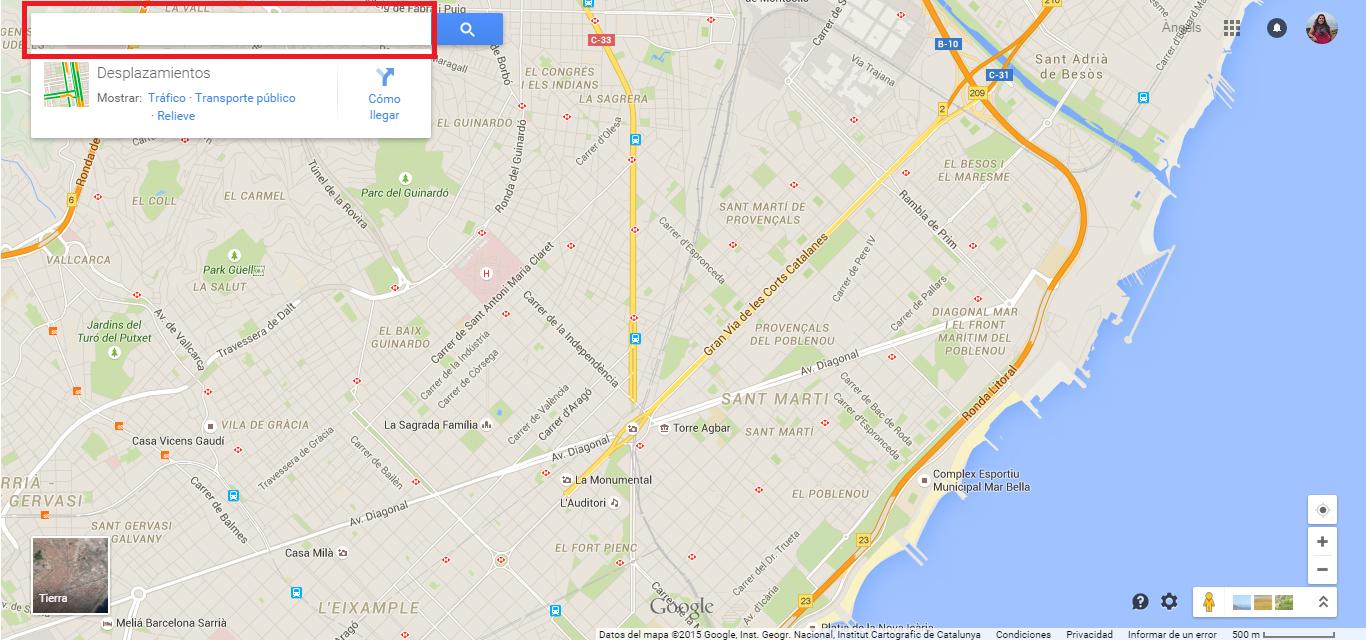The height and width of the screenshot is (640, 1366).
Task: Open the Google apps grid
Action: (x=1231, y=28)
